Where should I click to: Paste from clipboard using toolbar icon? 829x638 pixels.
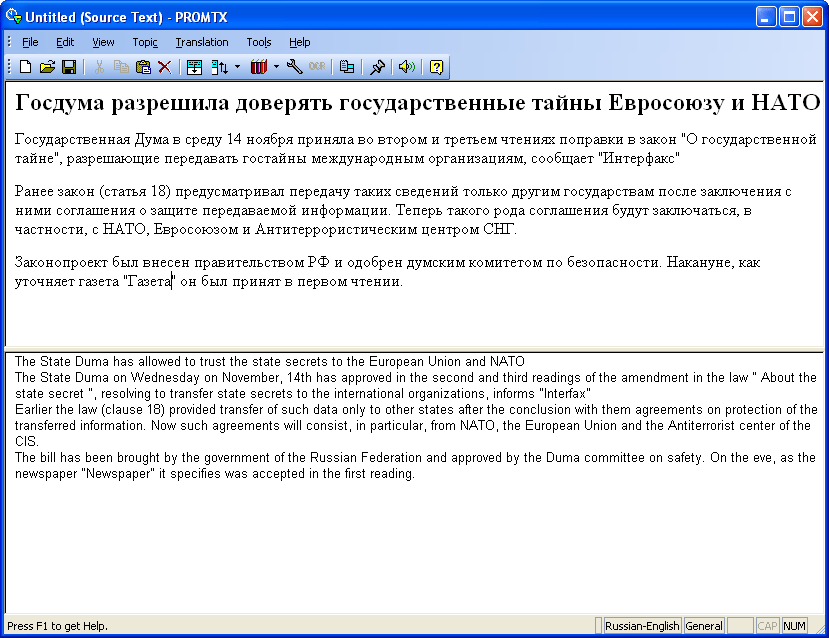tap(143, 67)
